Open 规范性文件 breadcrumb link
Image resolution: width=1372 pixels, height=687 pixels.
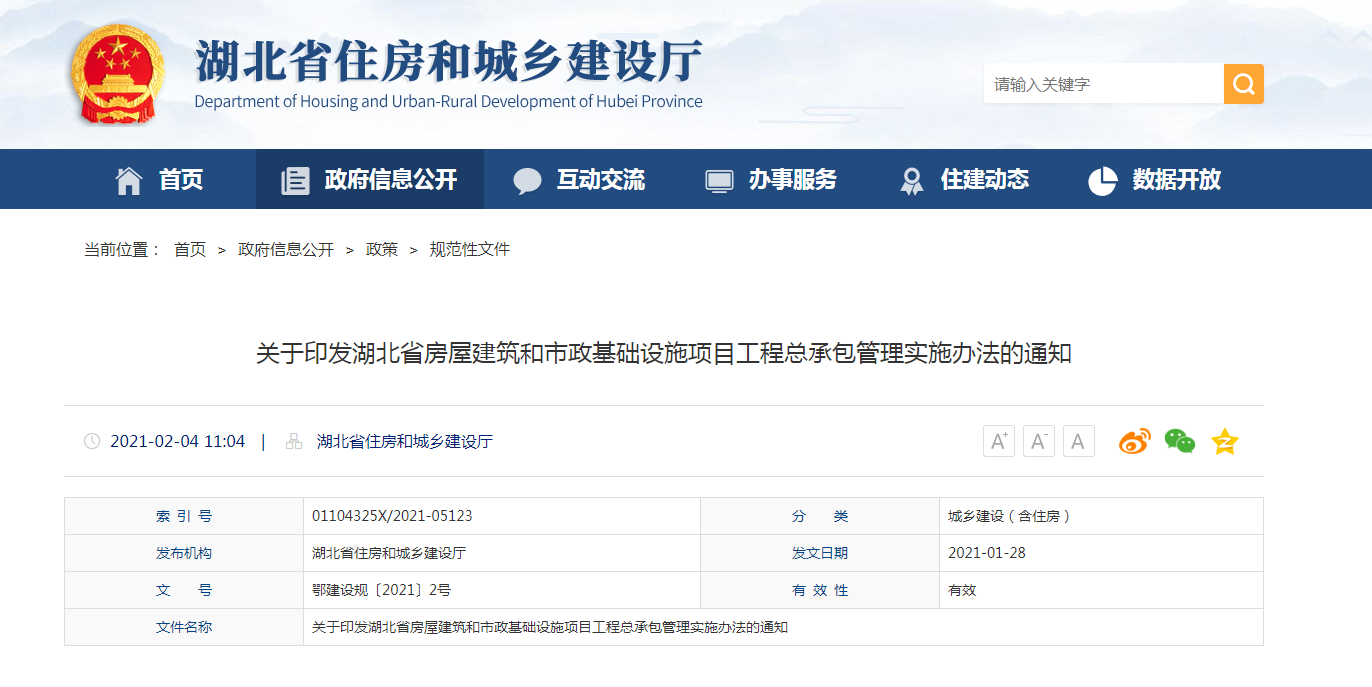(470, 250)
